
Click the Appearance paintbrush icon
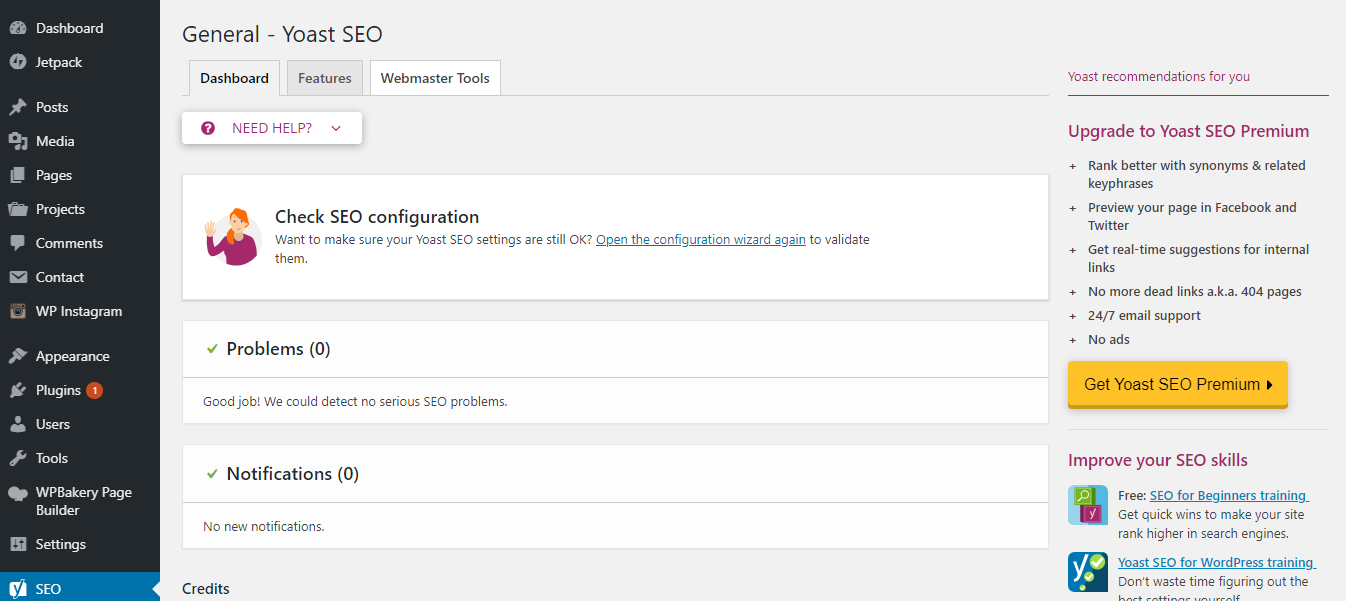(x=18, y=356)
